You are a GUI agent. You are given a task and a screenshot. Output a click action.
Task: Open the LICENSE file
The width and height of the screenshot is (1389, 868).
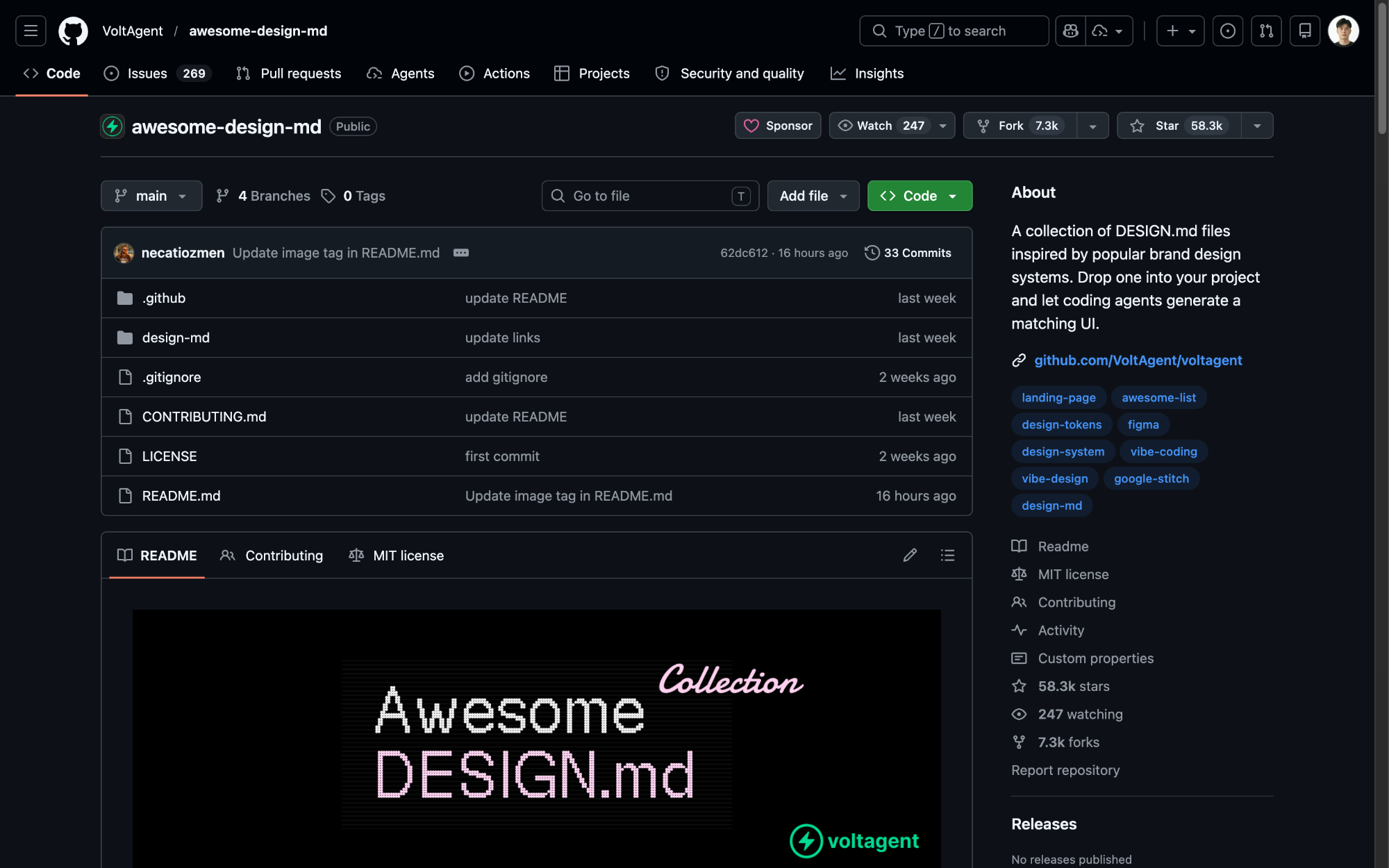(x=169, y=456)
